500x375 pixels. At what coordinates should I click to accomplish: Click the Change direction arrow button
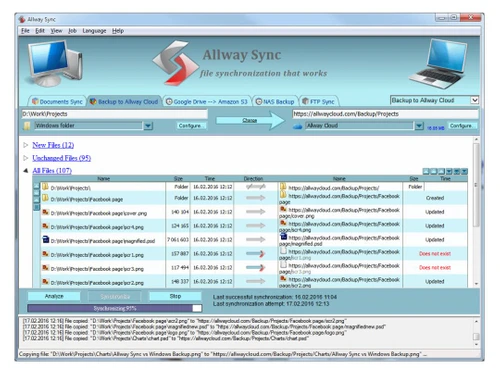coord(250,120)
